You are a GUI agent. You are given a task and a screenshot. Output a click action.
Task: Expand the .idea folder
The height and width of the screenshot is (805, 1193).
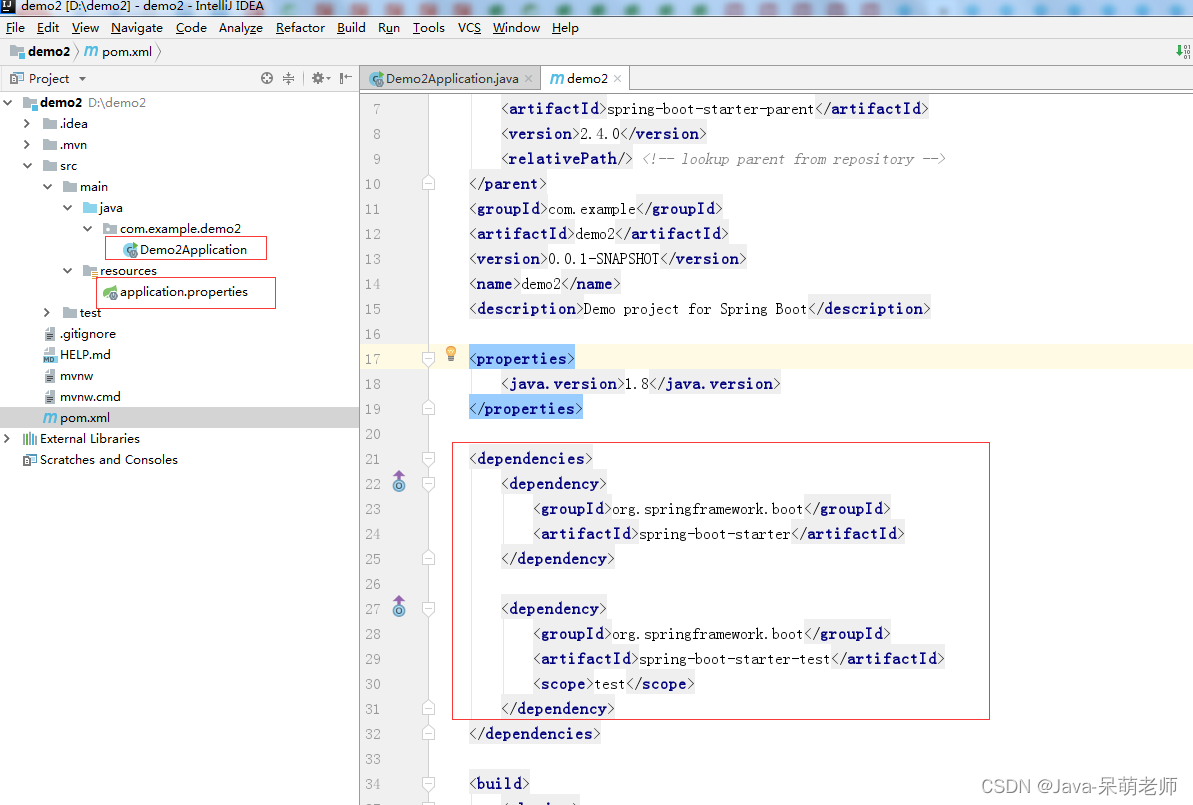tap(27, 123)
